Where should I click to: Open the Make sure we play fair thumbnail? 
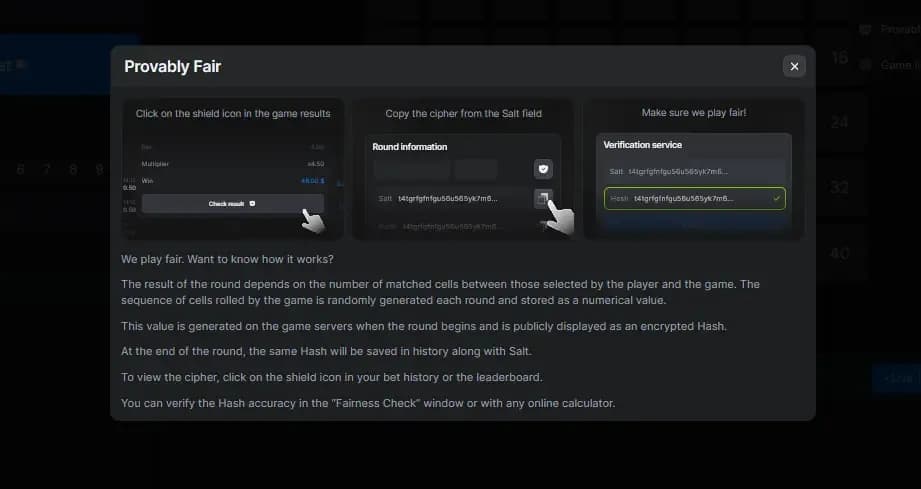(x=694, y=169)
